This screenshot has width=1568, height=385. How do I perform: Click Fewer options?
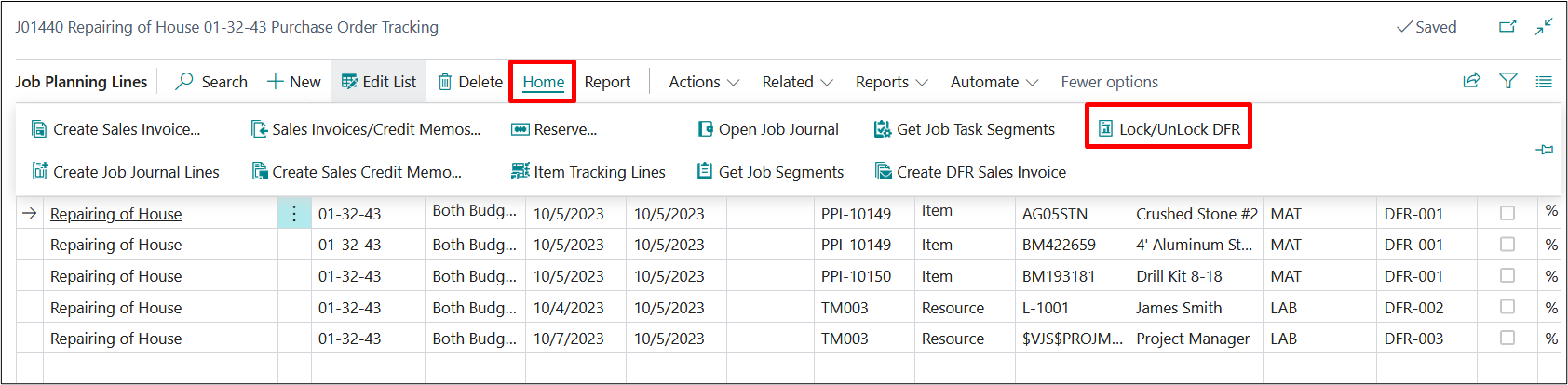tap(1109, 82)
